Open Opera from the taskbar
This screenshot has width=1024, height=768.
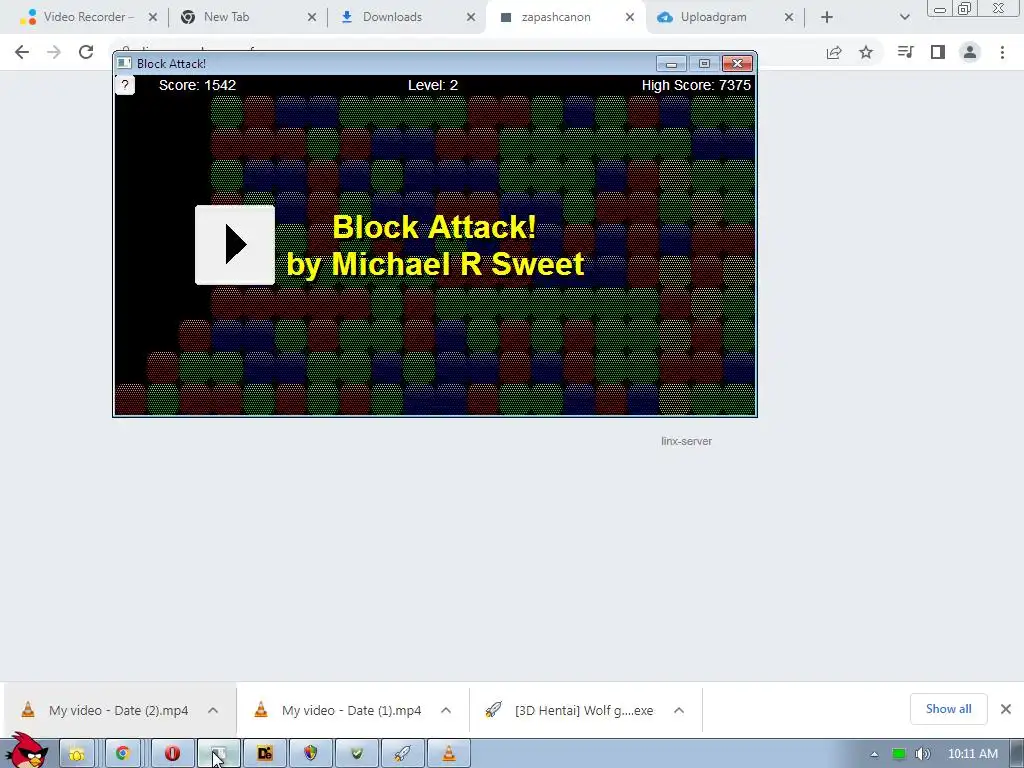[x=173, y=754]
